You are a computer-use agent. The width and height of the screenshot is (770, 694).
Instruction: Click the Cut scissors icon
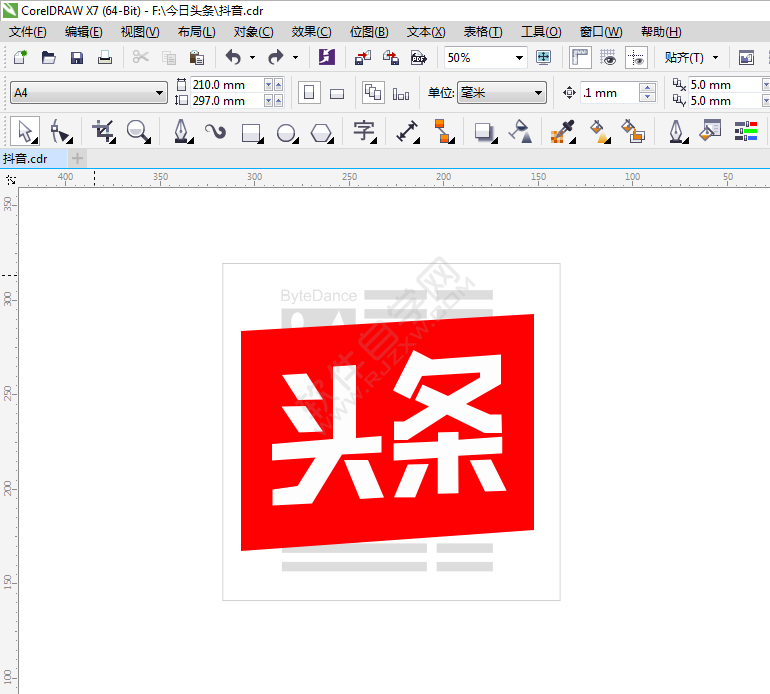point(140,58)
